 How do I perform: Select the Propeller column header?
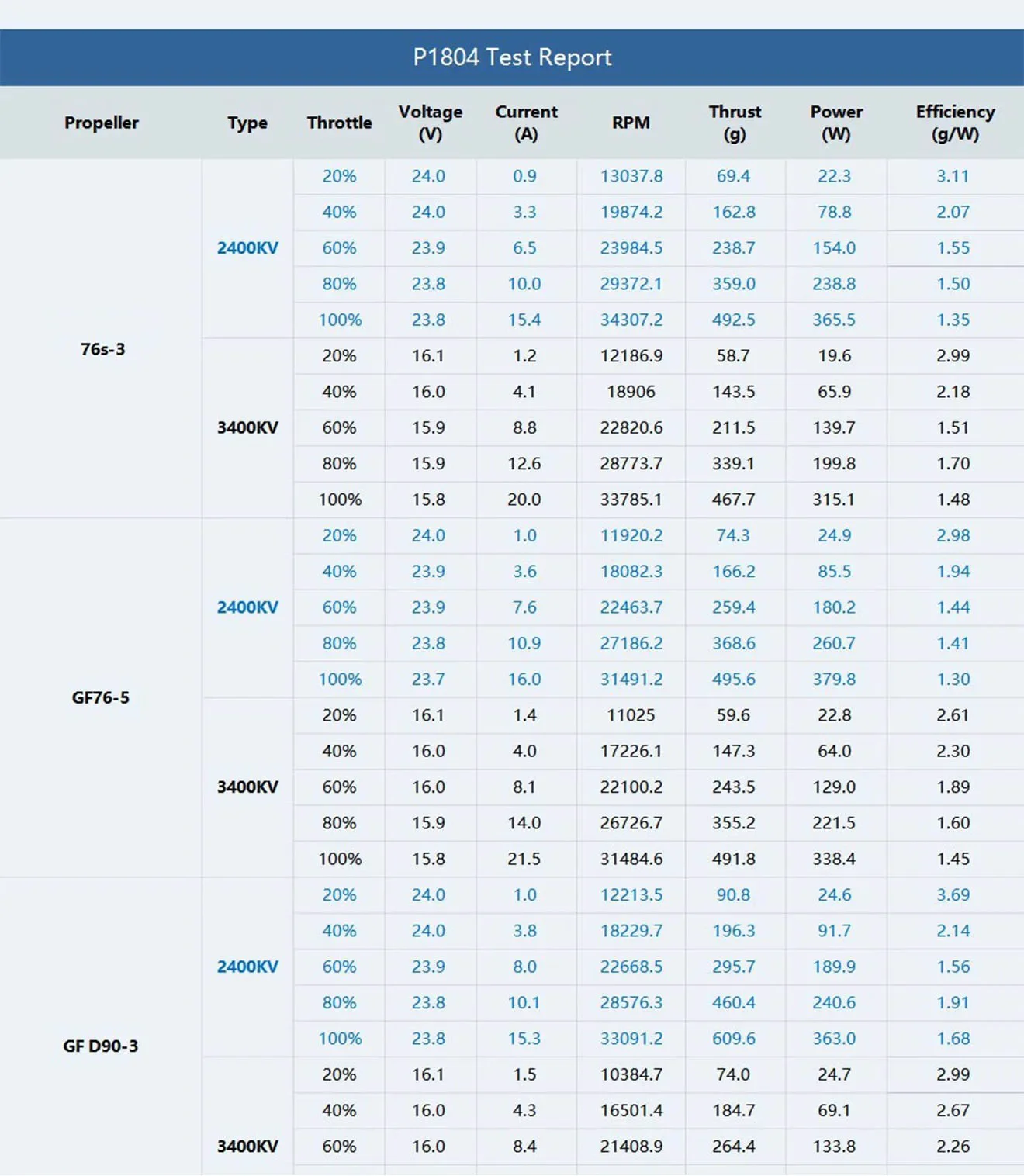tap(102, 123)
